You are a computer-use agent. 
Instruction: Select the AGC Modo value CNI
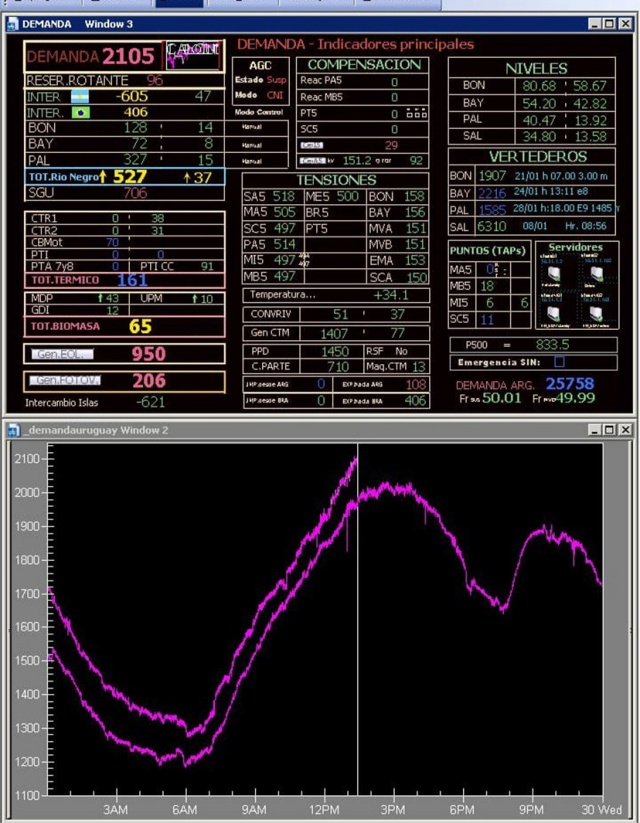275,95
